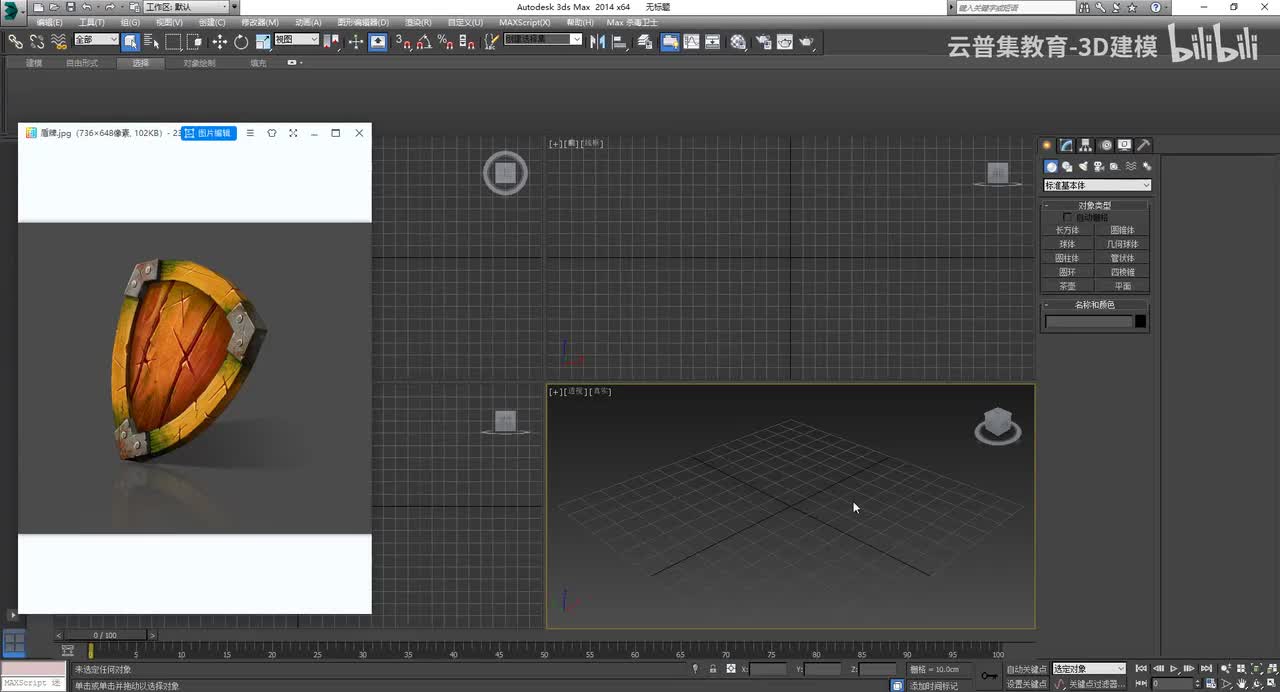Activate the Rotate tool
The width and height of the screenshot is (1280, 692).
click(241, 42)
